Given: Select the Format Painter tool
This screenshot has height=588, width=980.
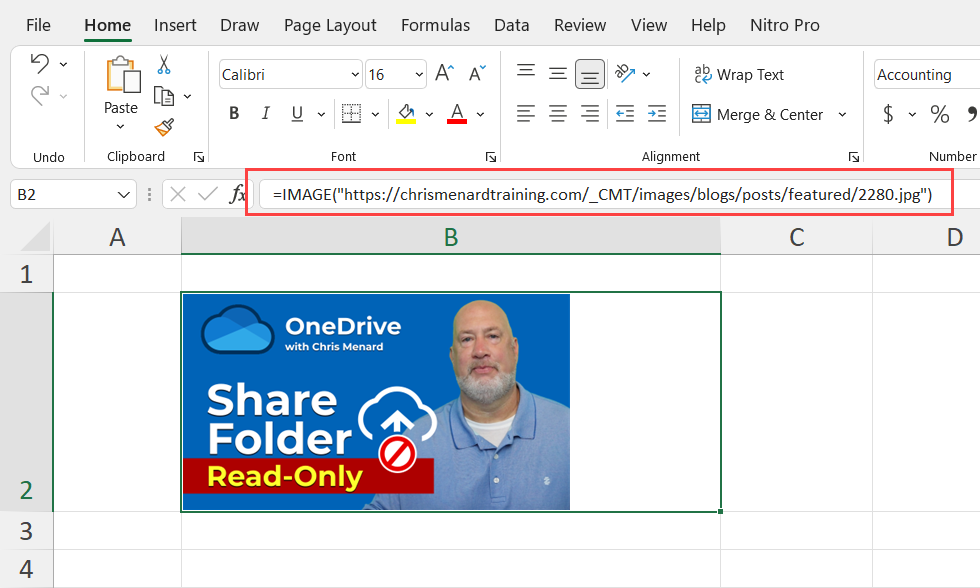Looking at the screenshot, I should tap(161, 128).
